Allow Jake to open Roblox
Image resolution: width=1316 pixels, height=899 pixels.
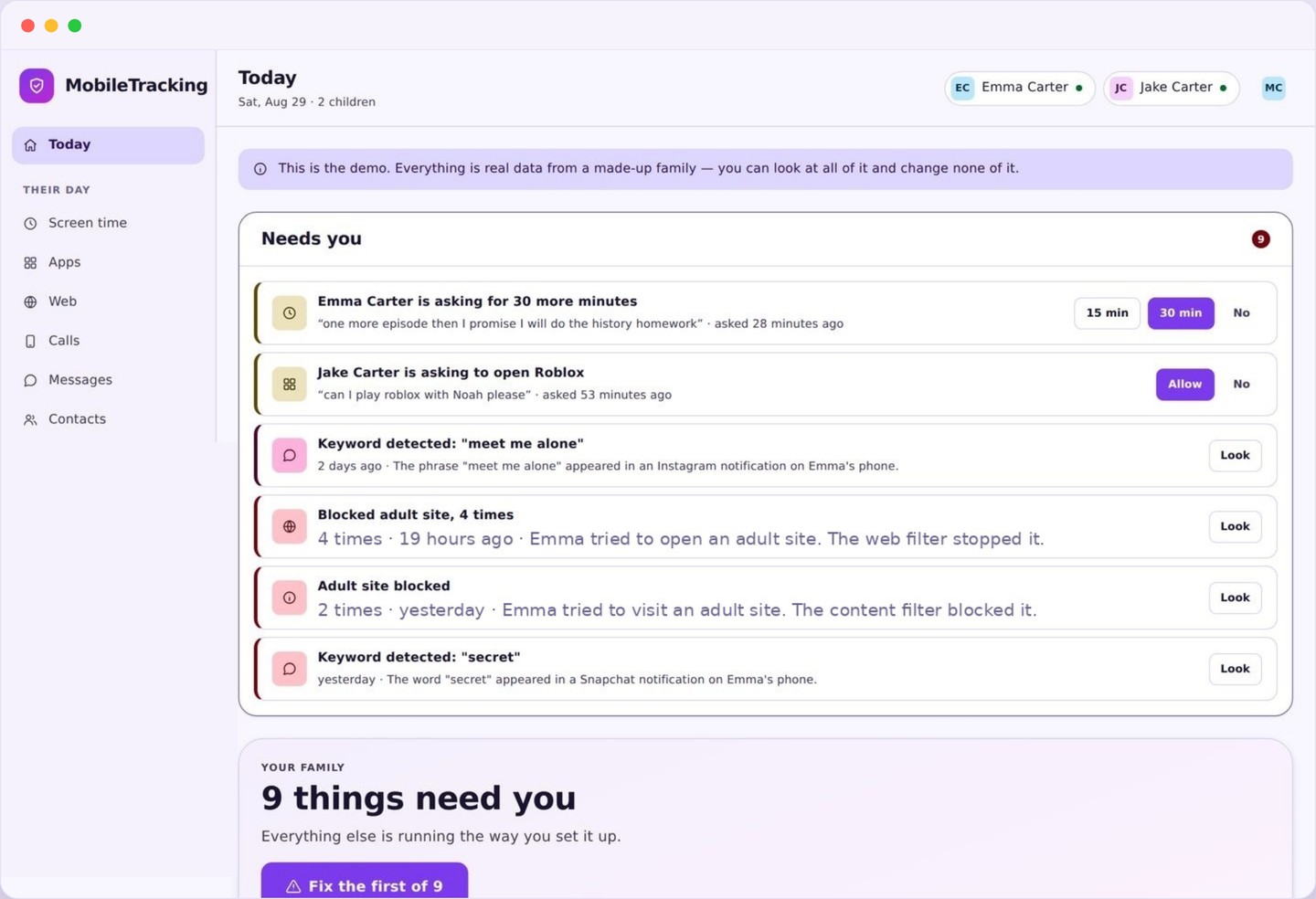[x=1184, y=385]
